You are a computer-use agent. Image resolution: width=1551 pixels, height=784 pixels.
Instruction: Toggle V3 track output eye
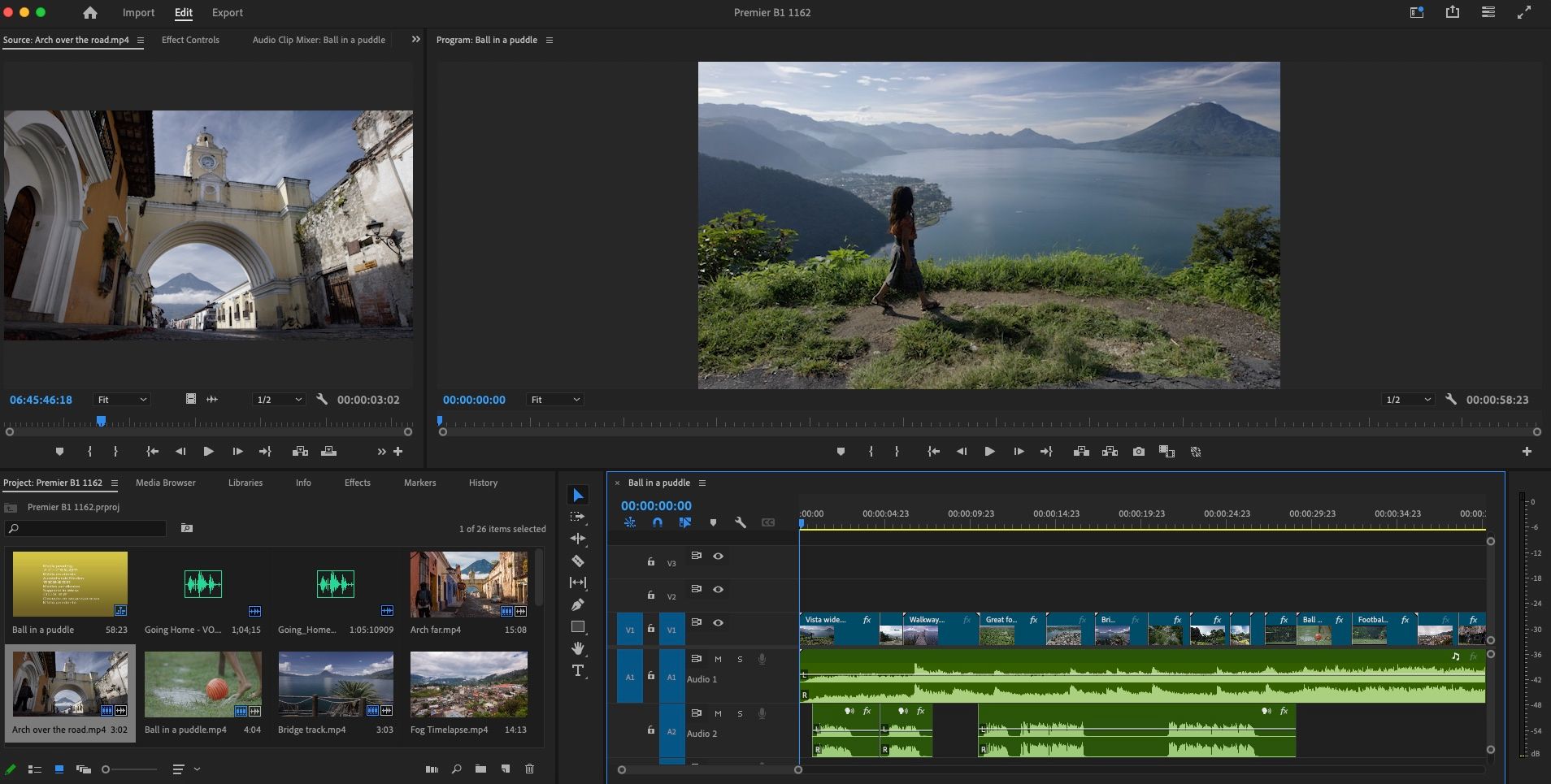tap(719, 557)
